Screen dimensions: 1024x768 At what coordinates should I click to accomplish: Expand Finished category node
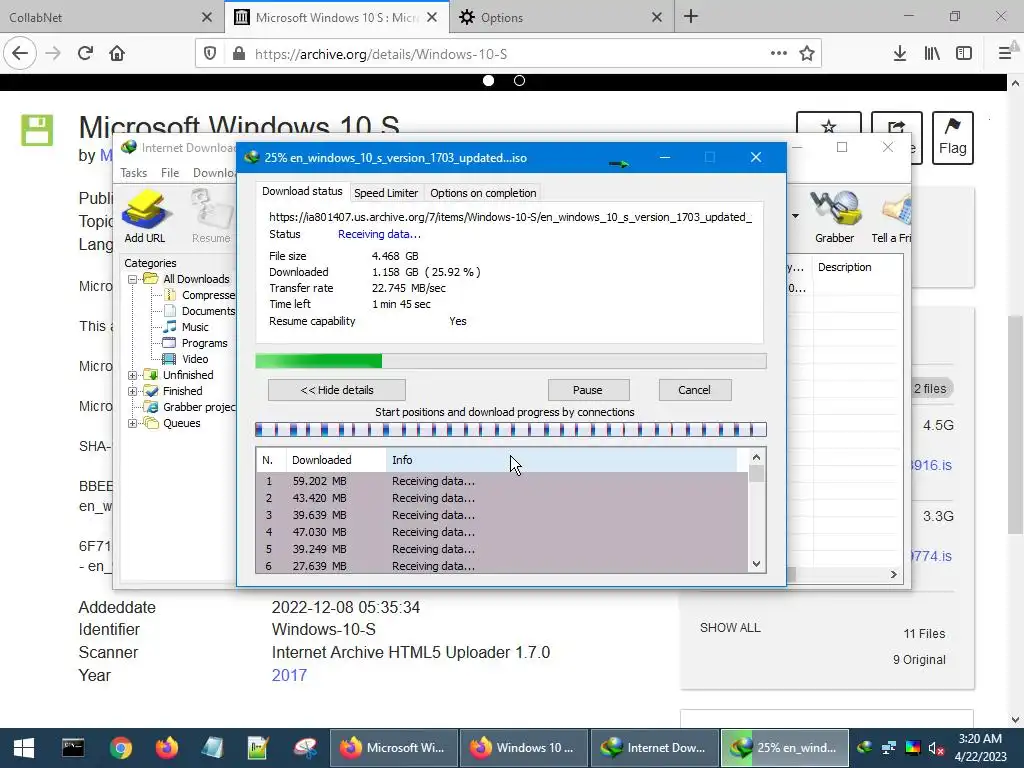point(133,391)
